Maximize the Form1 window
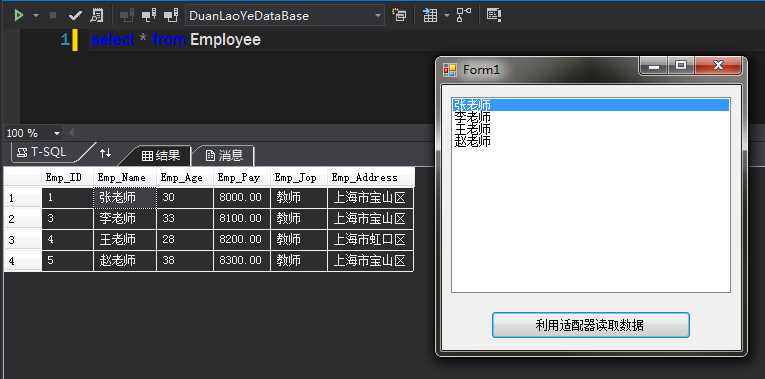 [681, 66]
